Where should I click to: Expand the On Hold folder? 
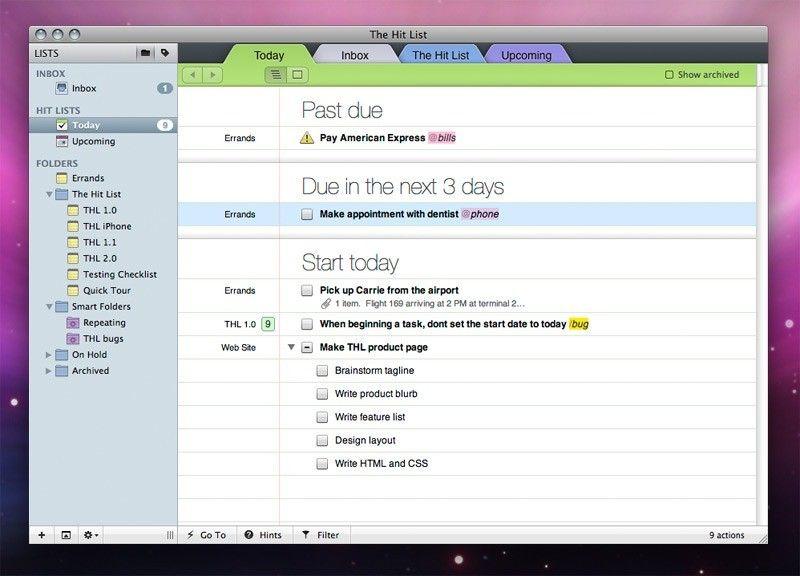(49, 355)
